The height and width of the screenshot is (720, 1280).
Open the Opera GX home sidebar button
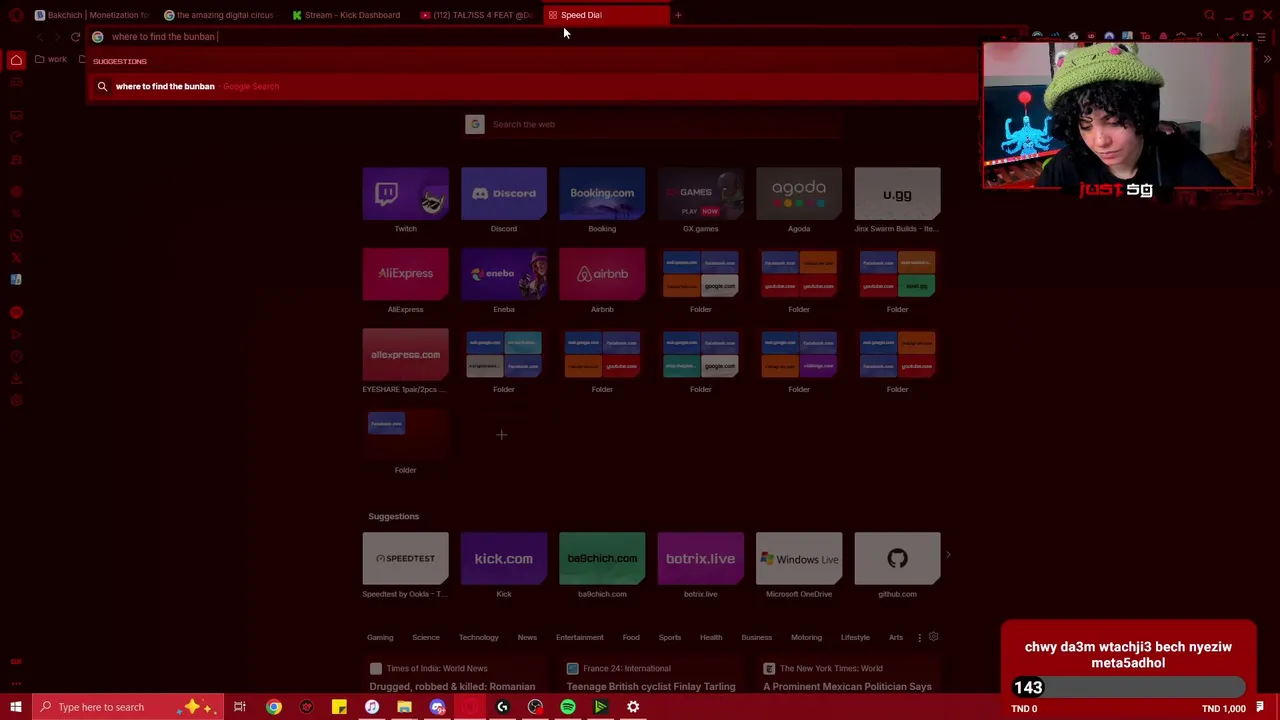coord(16,60)
